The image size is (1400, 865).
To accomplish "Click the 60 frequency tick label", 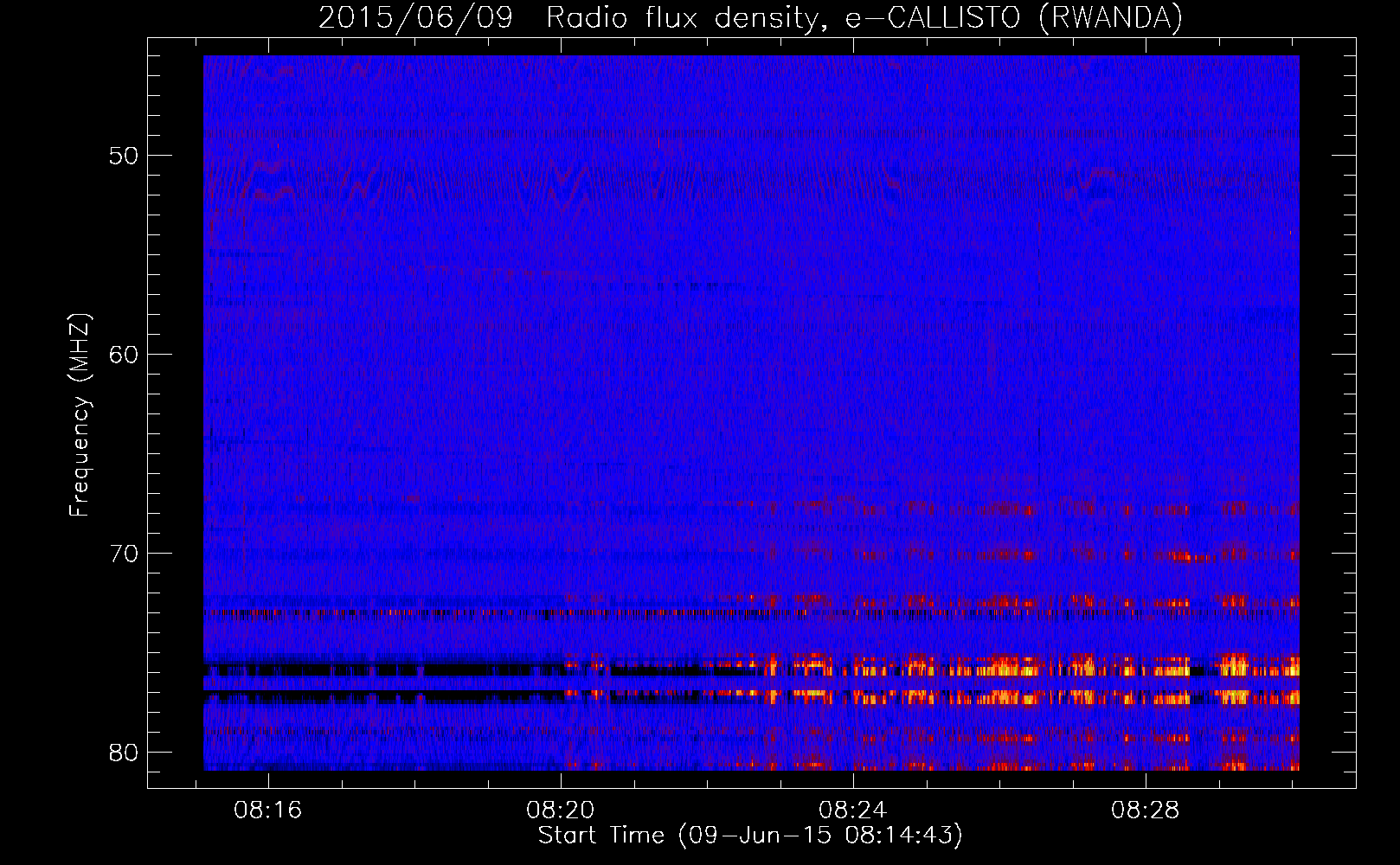I will point(124,355).
